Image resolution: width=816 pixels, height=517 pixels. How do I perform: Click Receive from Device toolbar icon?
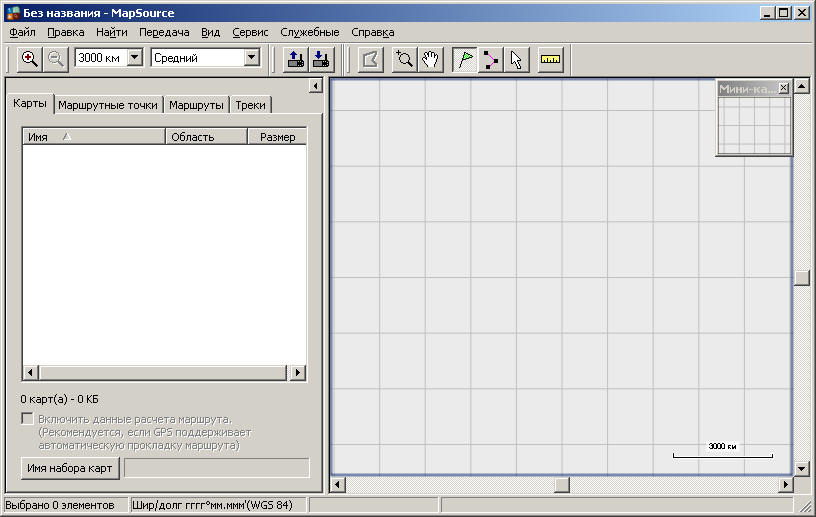pos(321,59)
